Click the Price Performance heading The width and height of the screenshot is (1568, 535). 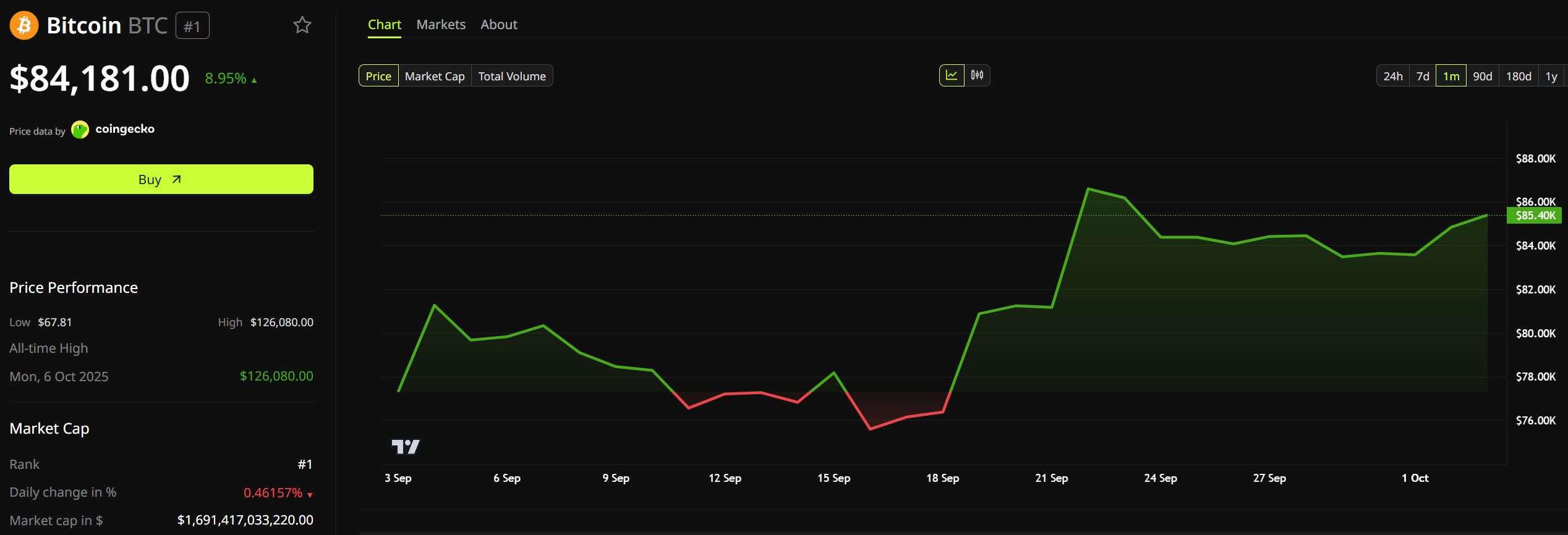pyautogui.click(x=74, y=287)
